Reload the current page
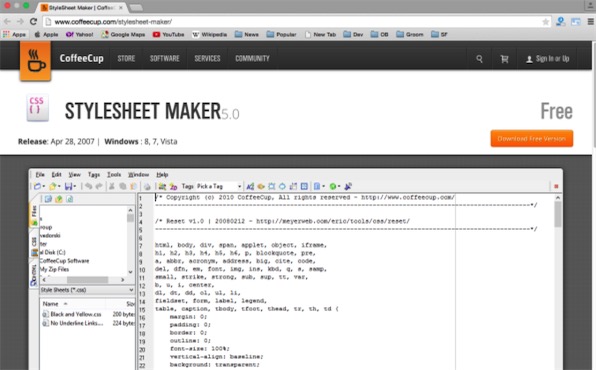The image size is (596, 370). coord(33,22)
